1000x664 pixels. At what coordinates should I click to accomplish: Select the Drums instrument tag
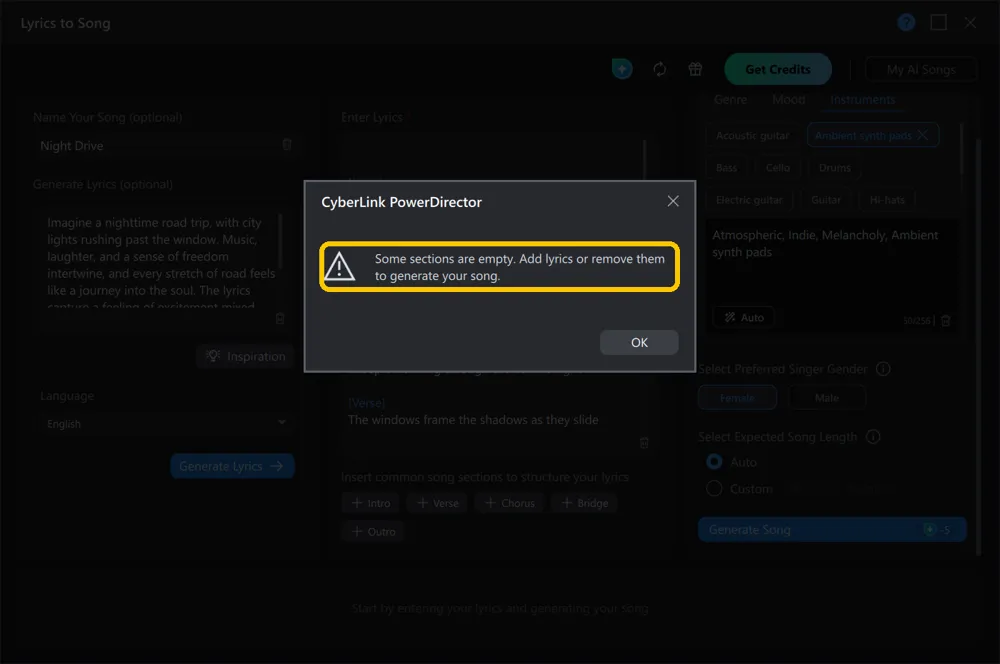pos(834,168)
